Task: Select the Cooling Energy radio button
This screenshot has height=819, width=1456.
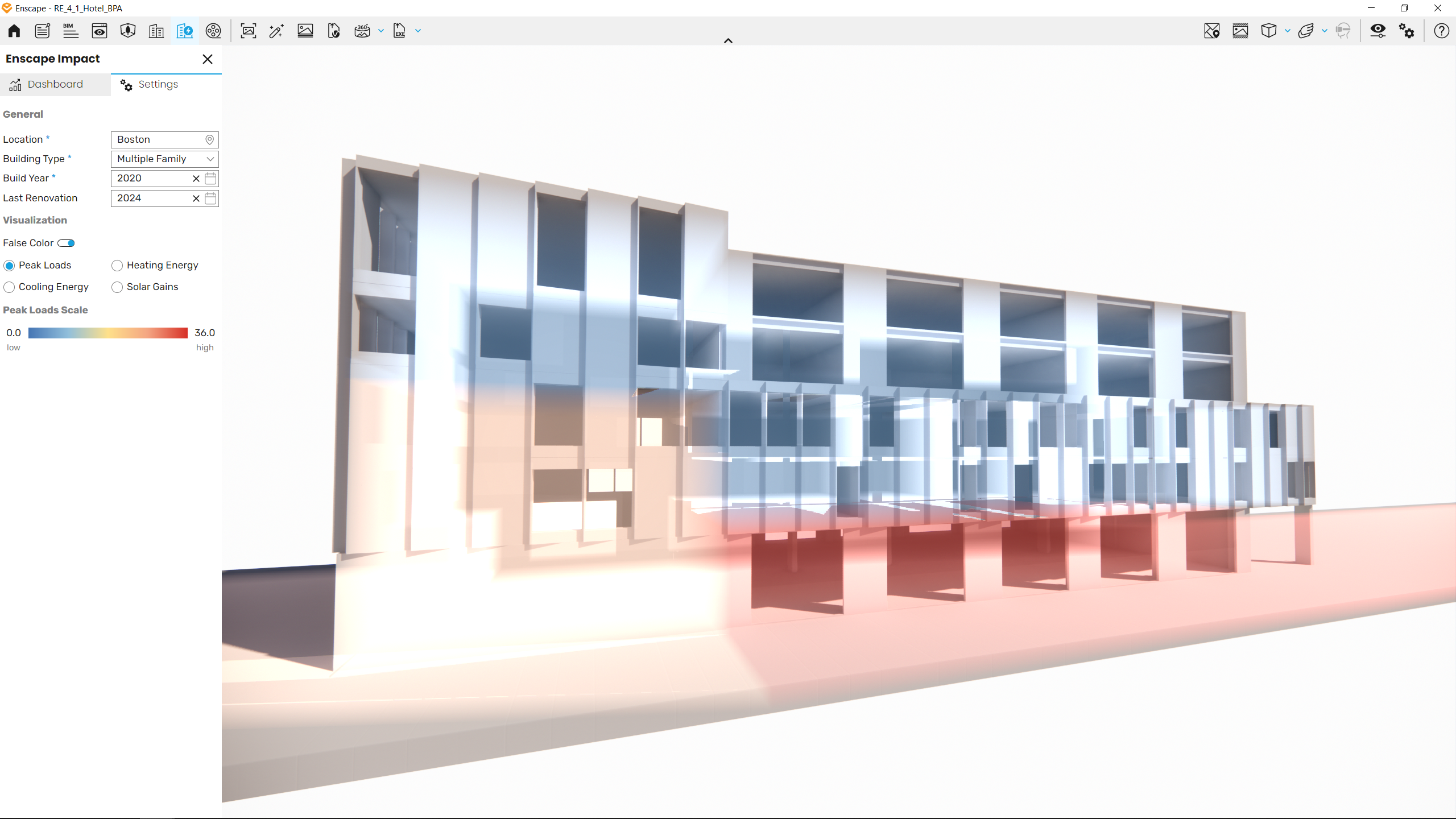Action: coord(9,287)
